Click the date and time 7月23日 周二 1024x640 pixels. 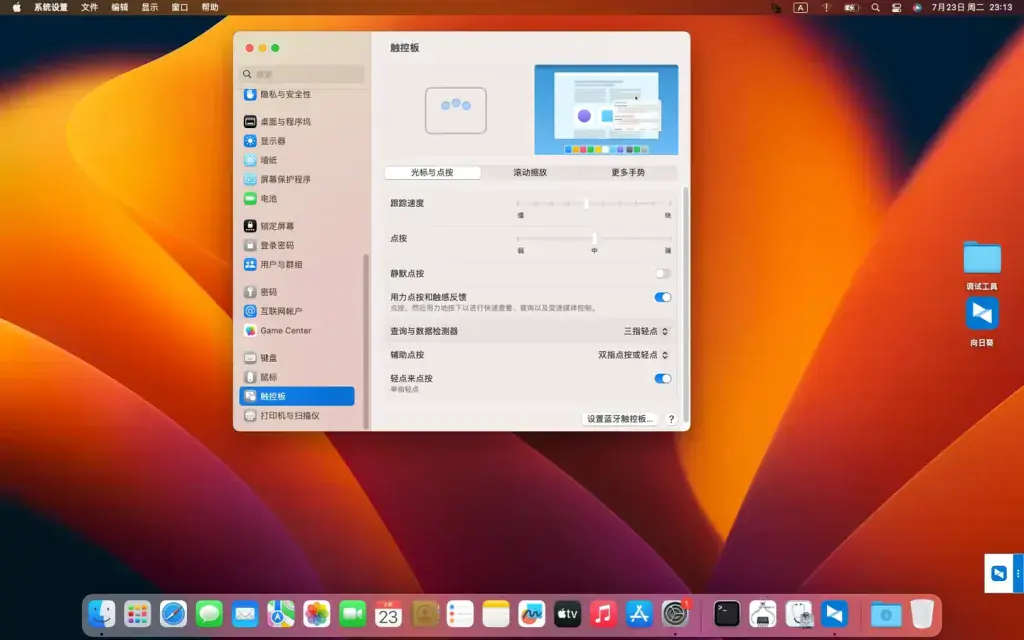[x=972, y=7]
